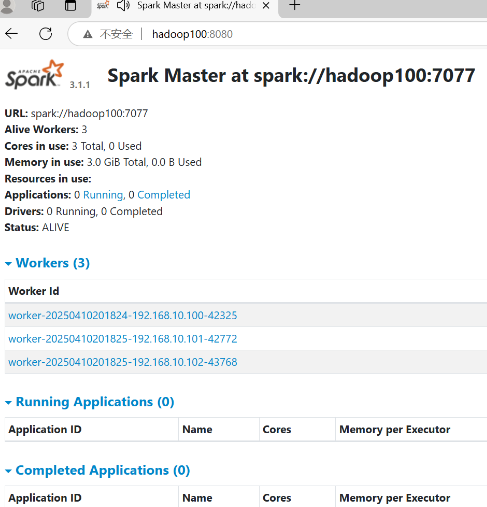Click the Spark Master page heading
The height and width of the screenshot is (507, 487).
tap(291, 75)
